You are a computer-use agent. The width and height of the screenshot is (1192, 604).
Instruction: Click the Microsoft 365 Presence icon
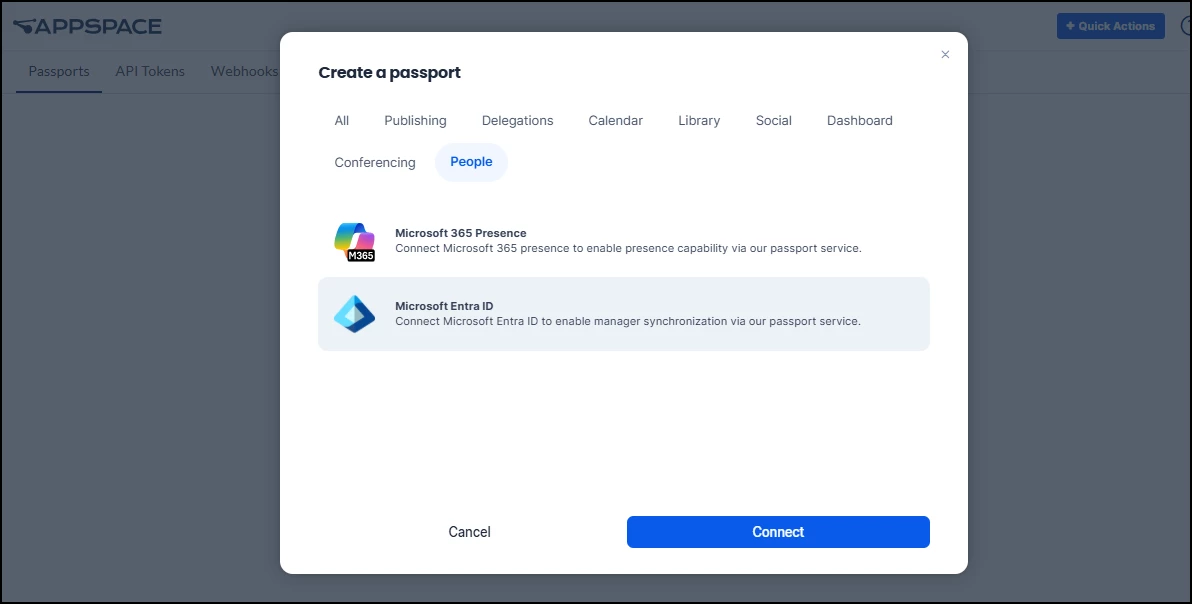click(354, 242)
